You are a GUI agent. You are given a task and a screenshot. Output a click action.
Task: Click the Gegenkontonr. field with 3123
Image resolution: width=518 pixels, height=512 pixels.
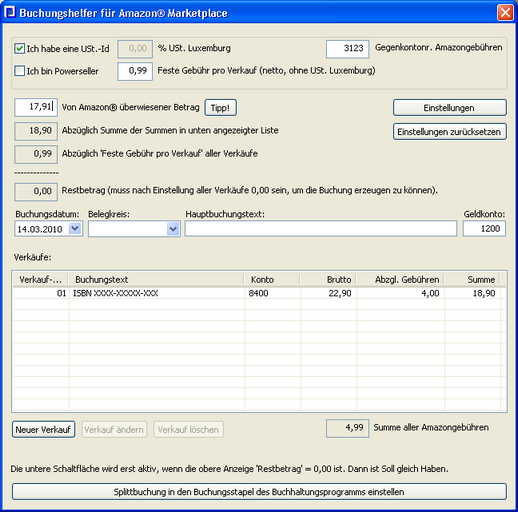pyautogui.click(x=348, y=49)
